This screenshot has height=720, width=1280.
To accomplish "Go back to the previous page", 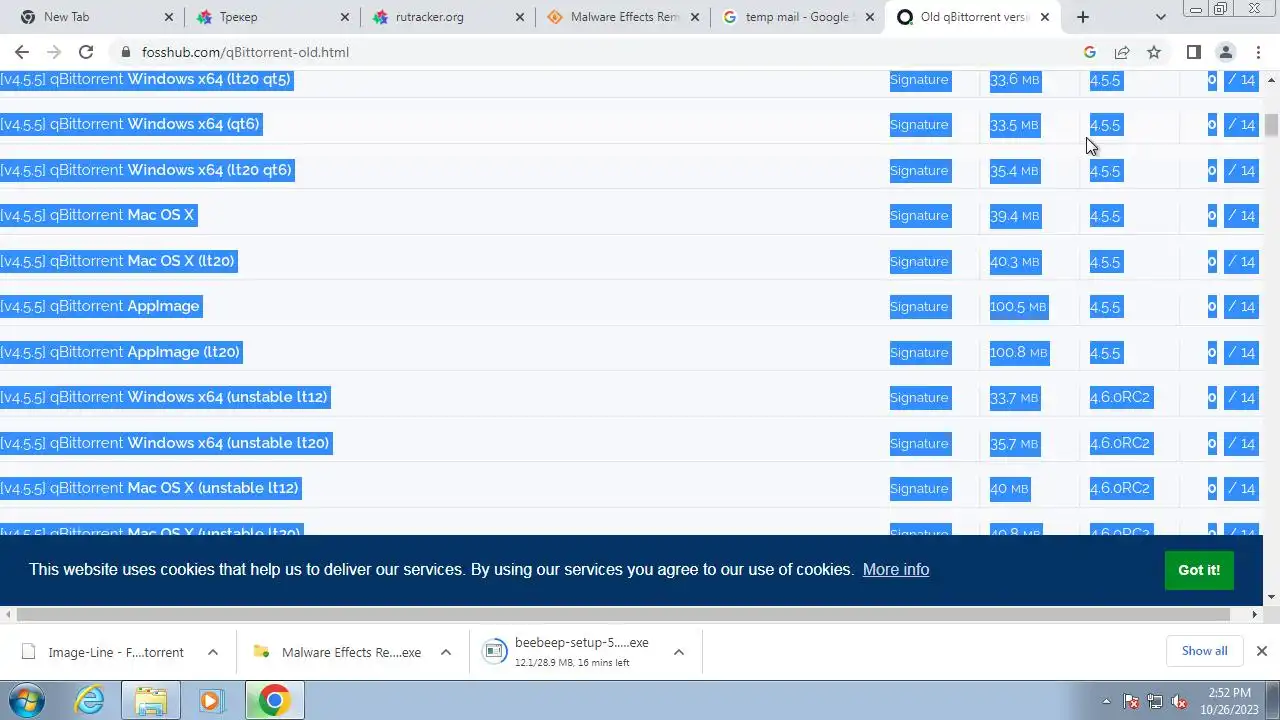I will (22, 52).
